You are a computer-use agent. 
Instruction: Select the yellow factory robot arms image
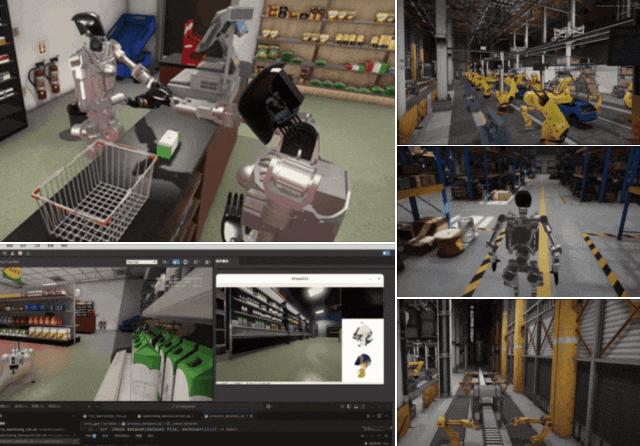pyautogui.click(x=519, y=72)
